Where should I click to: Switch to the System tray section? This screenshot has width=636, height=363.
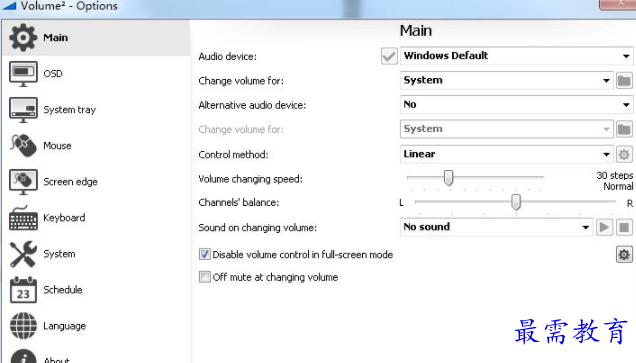click(x=69, y=110)
